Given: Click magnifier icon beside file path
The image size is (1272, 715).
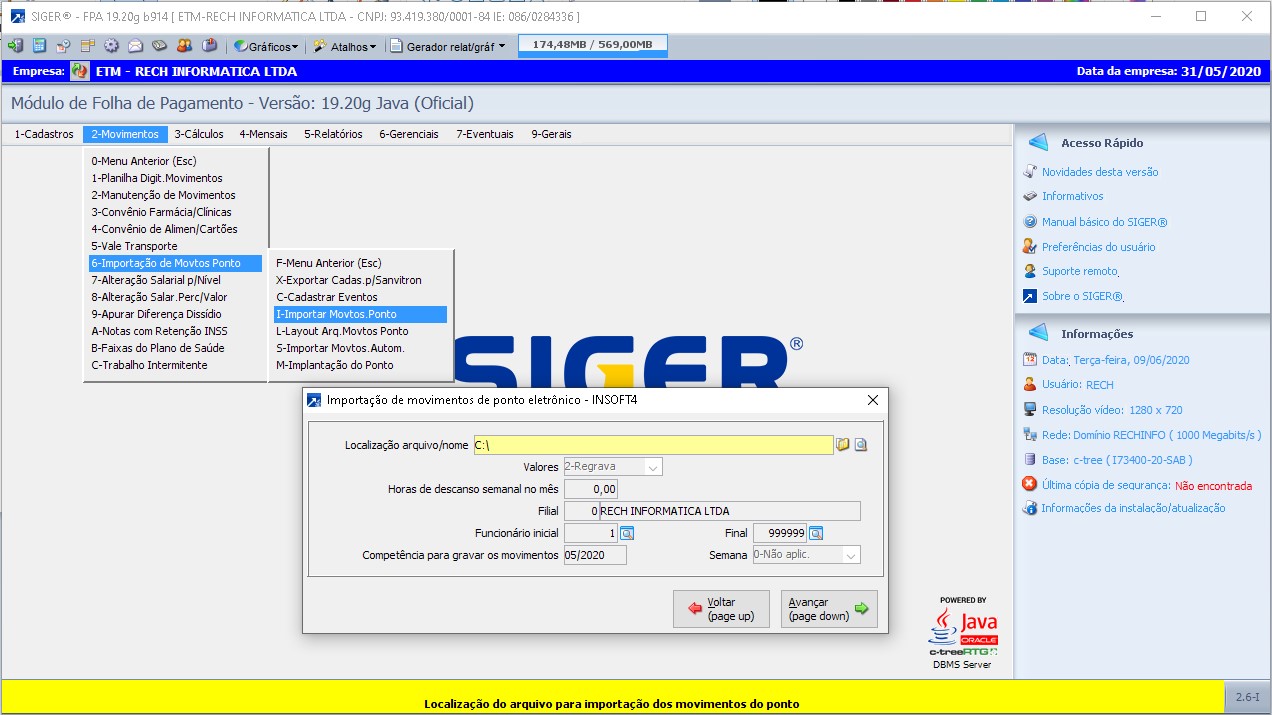Looking at the screenshot, I should [x=860, y=445].
